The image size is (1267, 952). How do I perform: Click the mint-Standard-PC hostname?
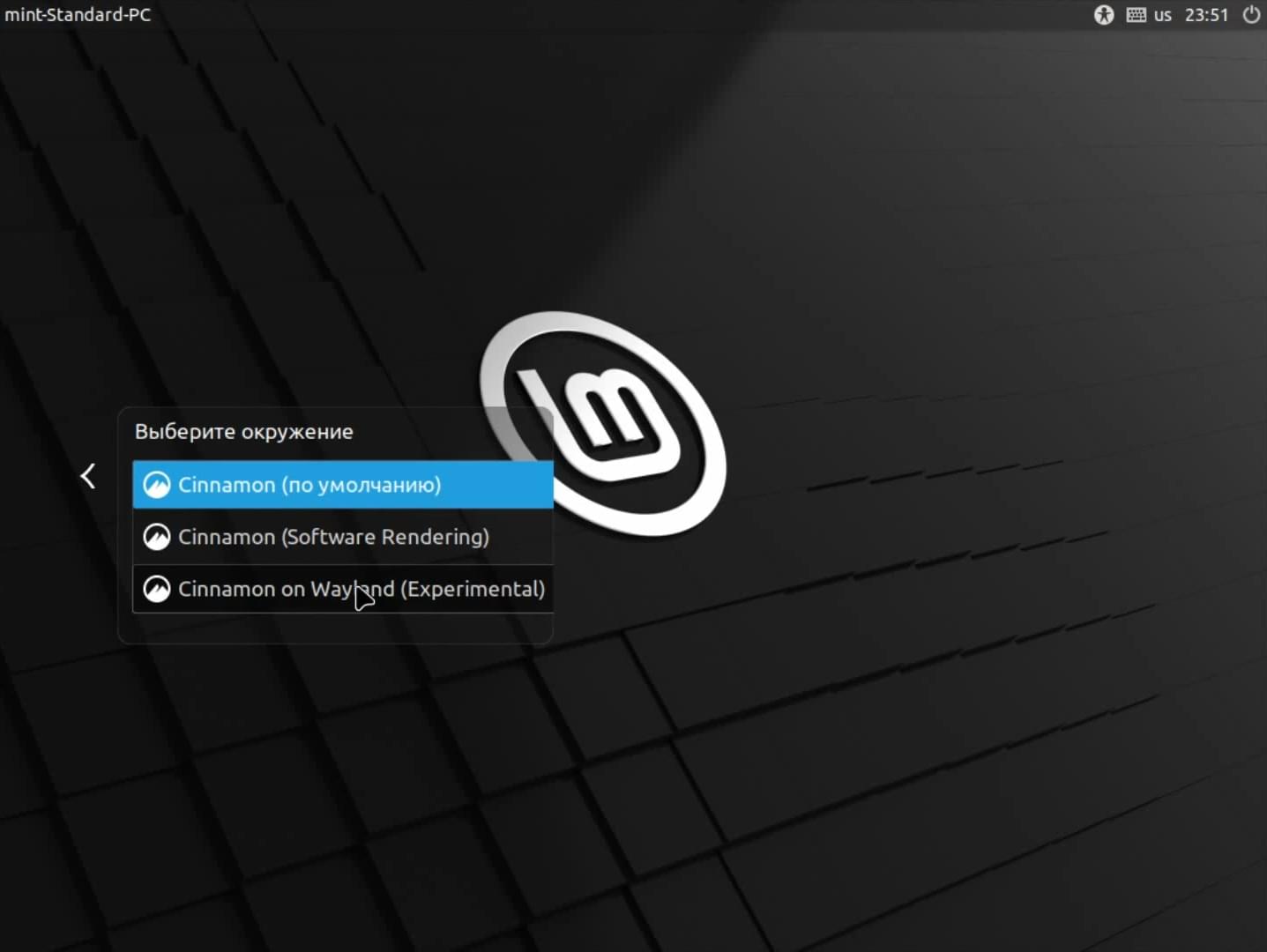point(78,15)
